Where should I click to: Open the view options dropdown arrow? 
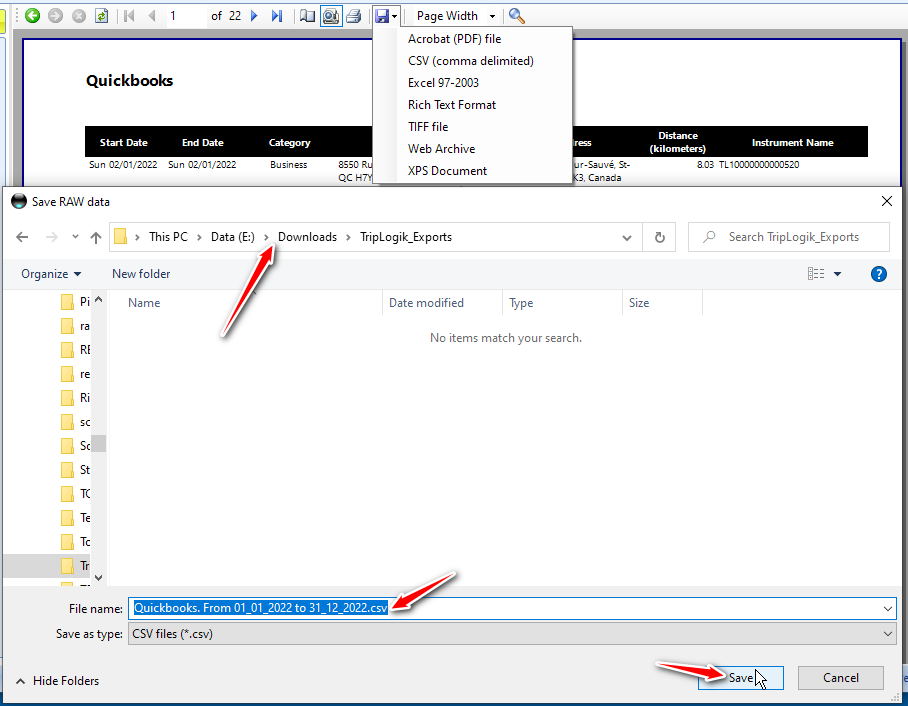point(837,274)
